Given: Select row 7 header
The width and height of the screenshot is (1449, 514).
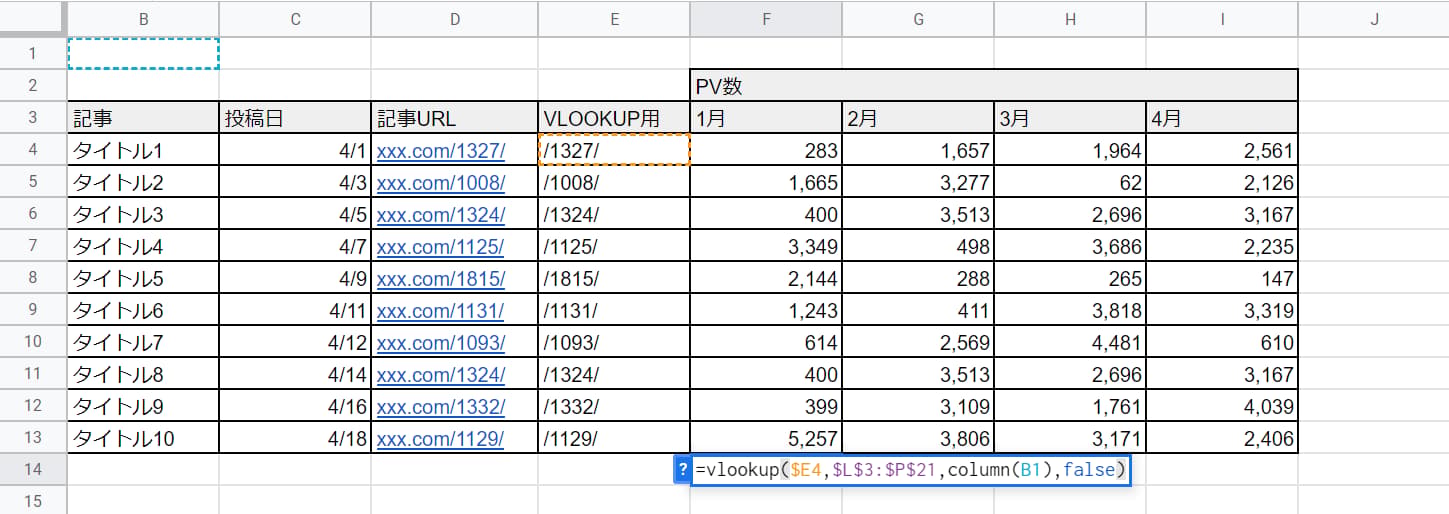Looking at the screenshot, I should [x=33, y=245].
